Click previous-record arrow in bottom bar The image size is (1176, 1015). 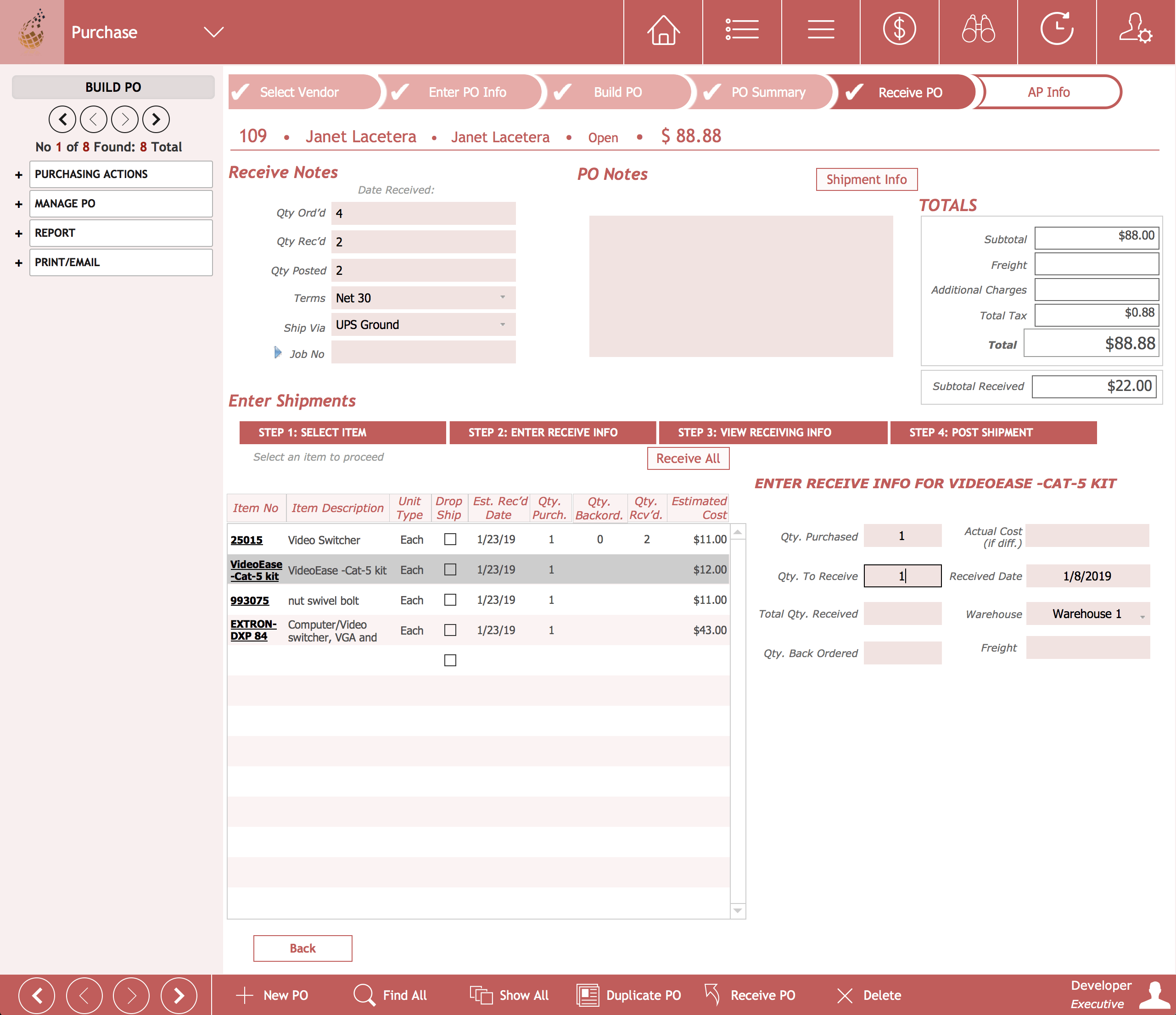click(84, 995)
